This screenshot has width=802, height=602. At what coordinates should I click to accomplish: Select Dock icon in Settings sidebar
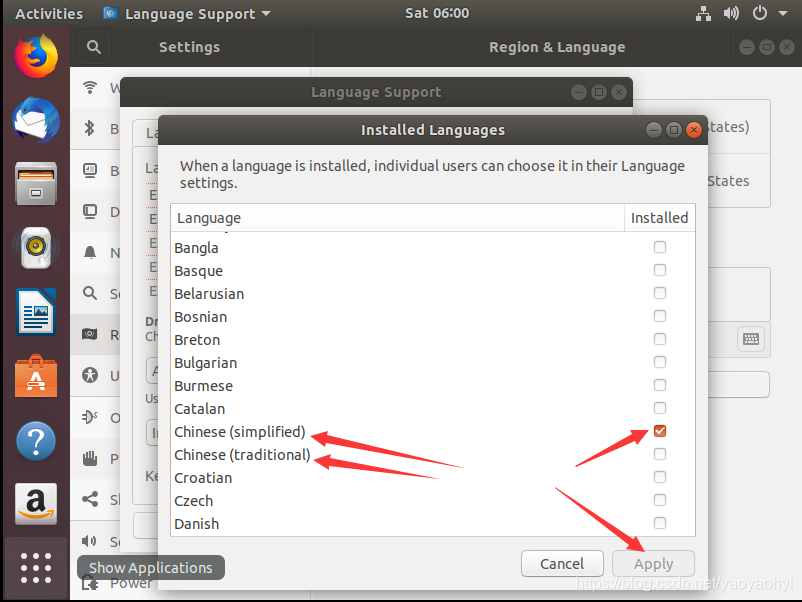[x=90, y=211]
